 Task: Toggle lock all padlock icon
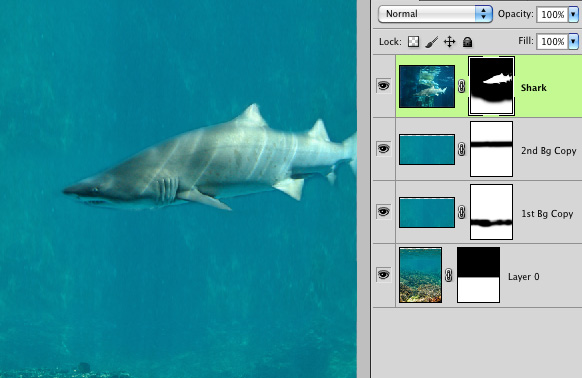point(467,42)
